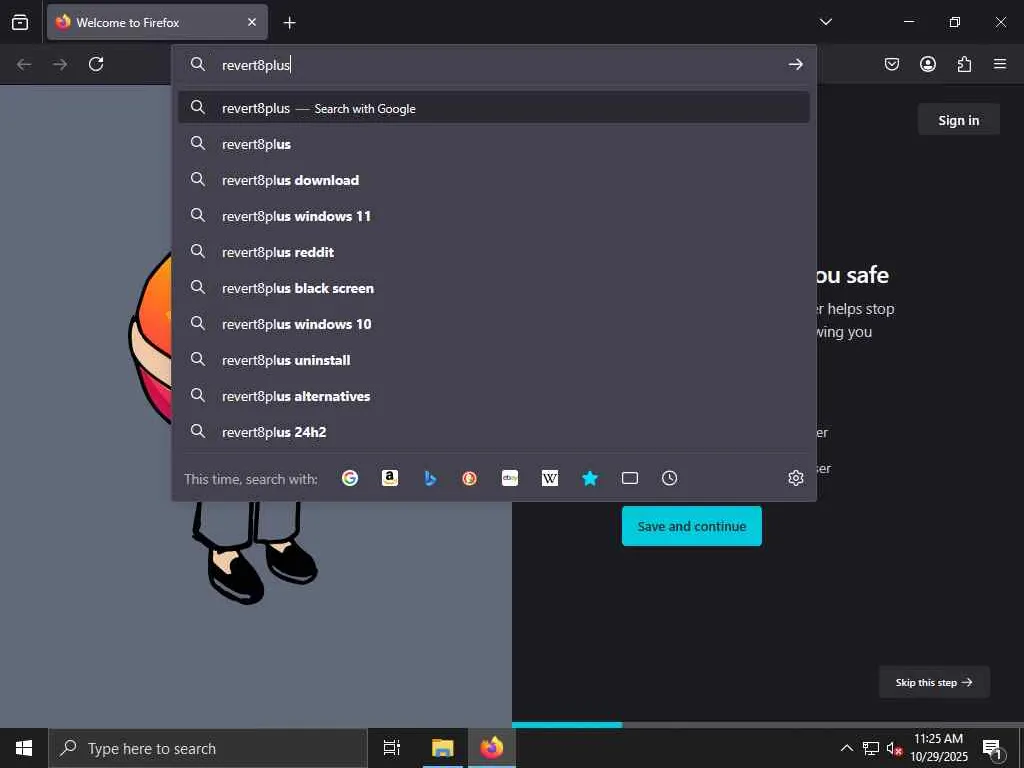Screen dimensions: 1024x768
Task: Click the Sign in button
Action: (959, 120)
